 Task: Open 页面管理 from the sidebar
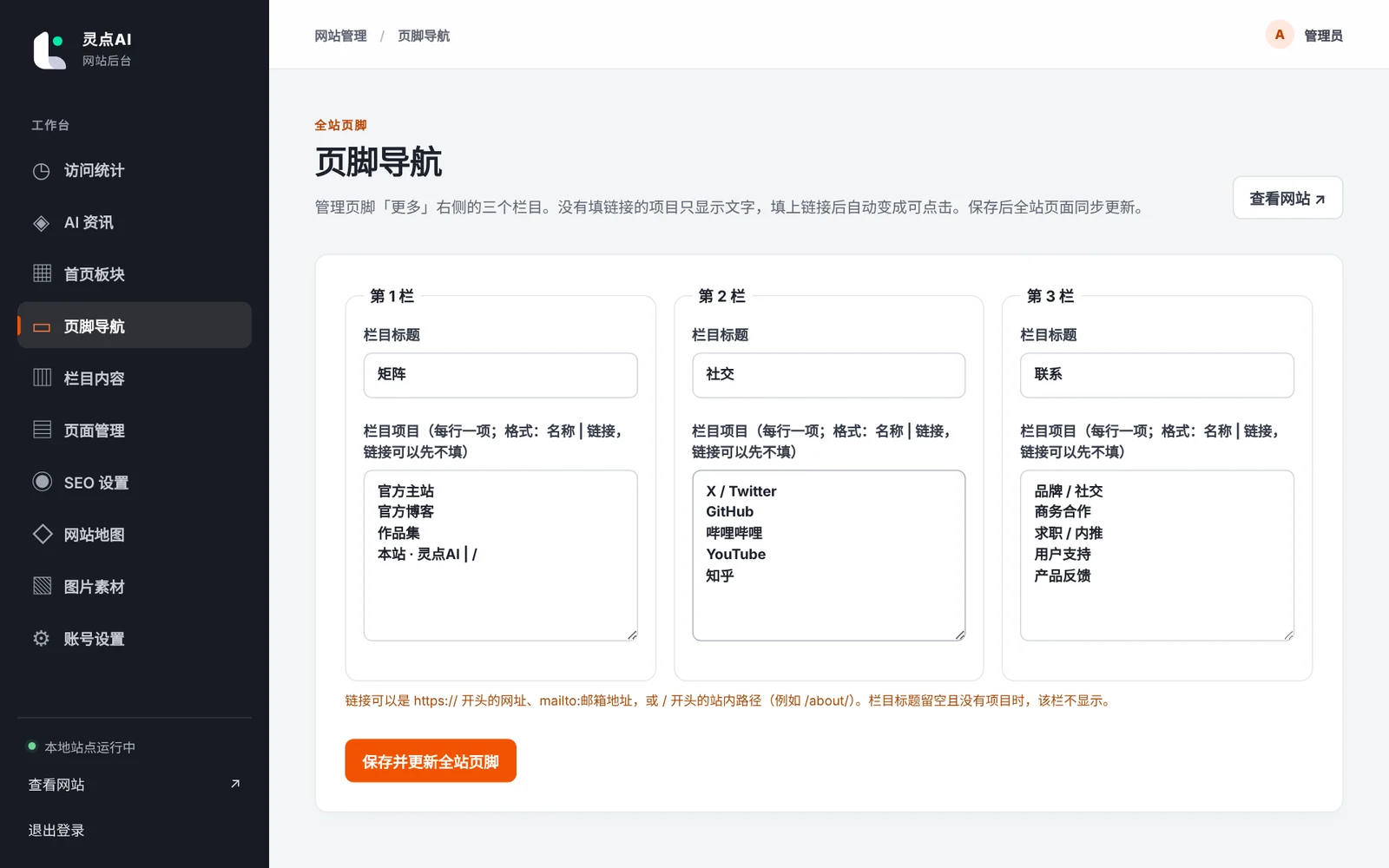click(135, 431)
